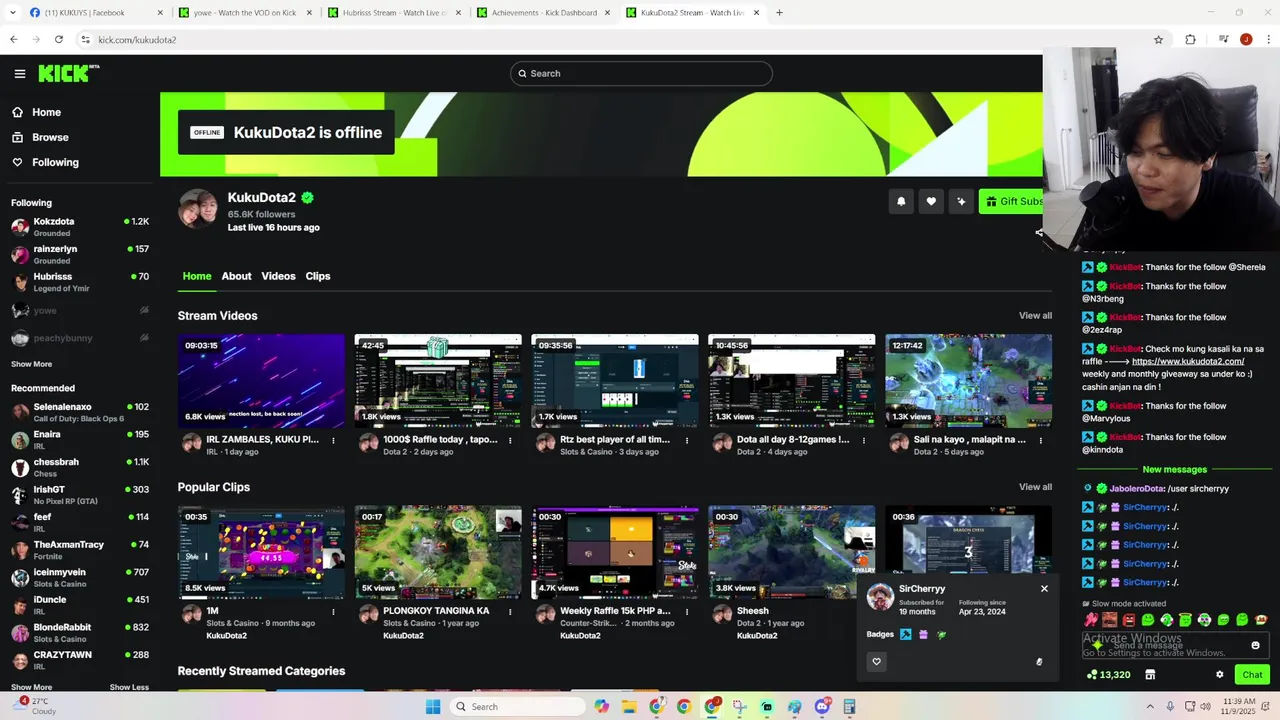This screenshot has width=1280, height=720.
Task: Click the Gift Subs button
Action: (x=1011, y=201)
